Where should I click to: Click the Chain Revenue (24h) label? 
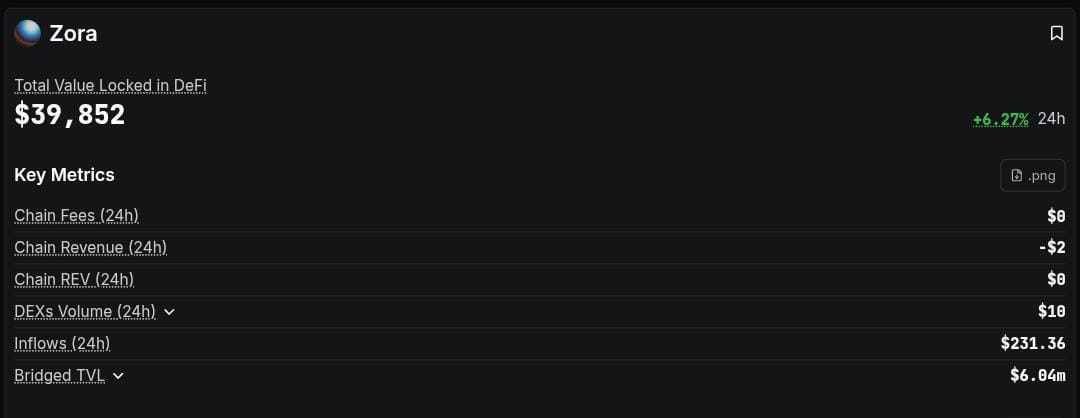click(x=90, y=248)
